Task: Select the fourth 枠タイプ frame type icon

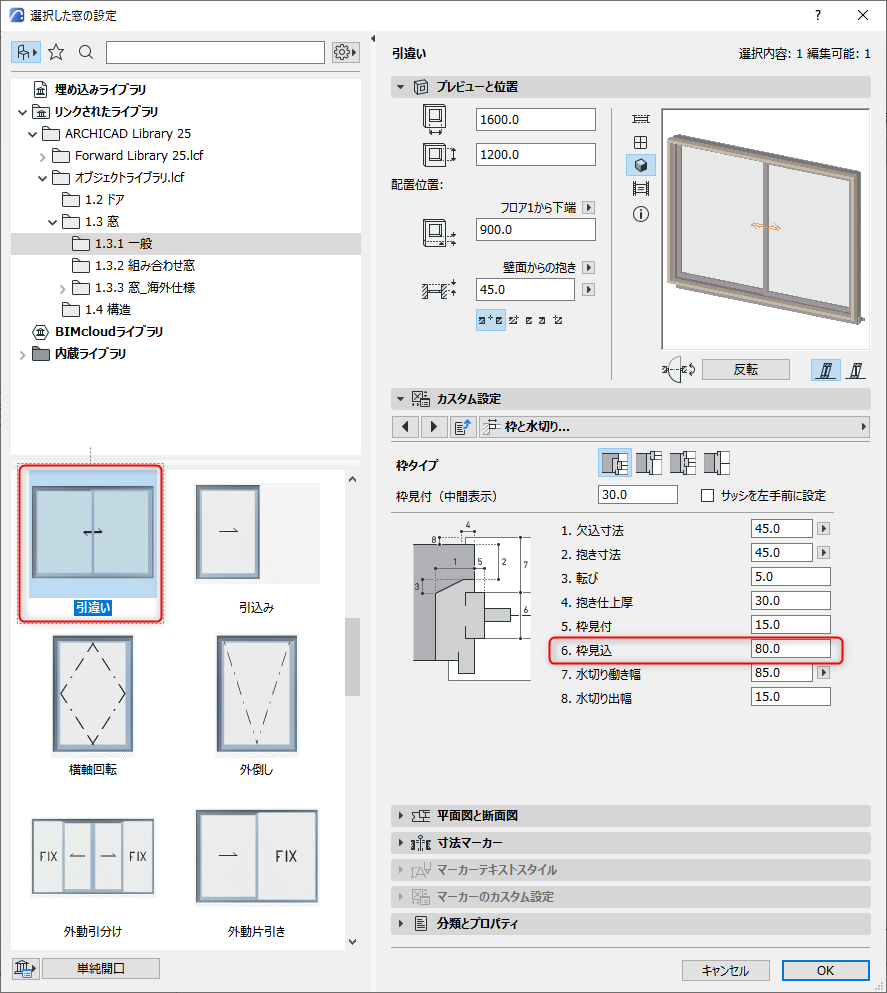Action: click(x=717, y=463)
